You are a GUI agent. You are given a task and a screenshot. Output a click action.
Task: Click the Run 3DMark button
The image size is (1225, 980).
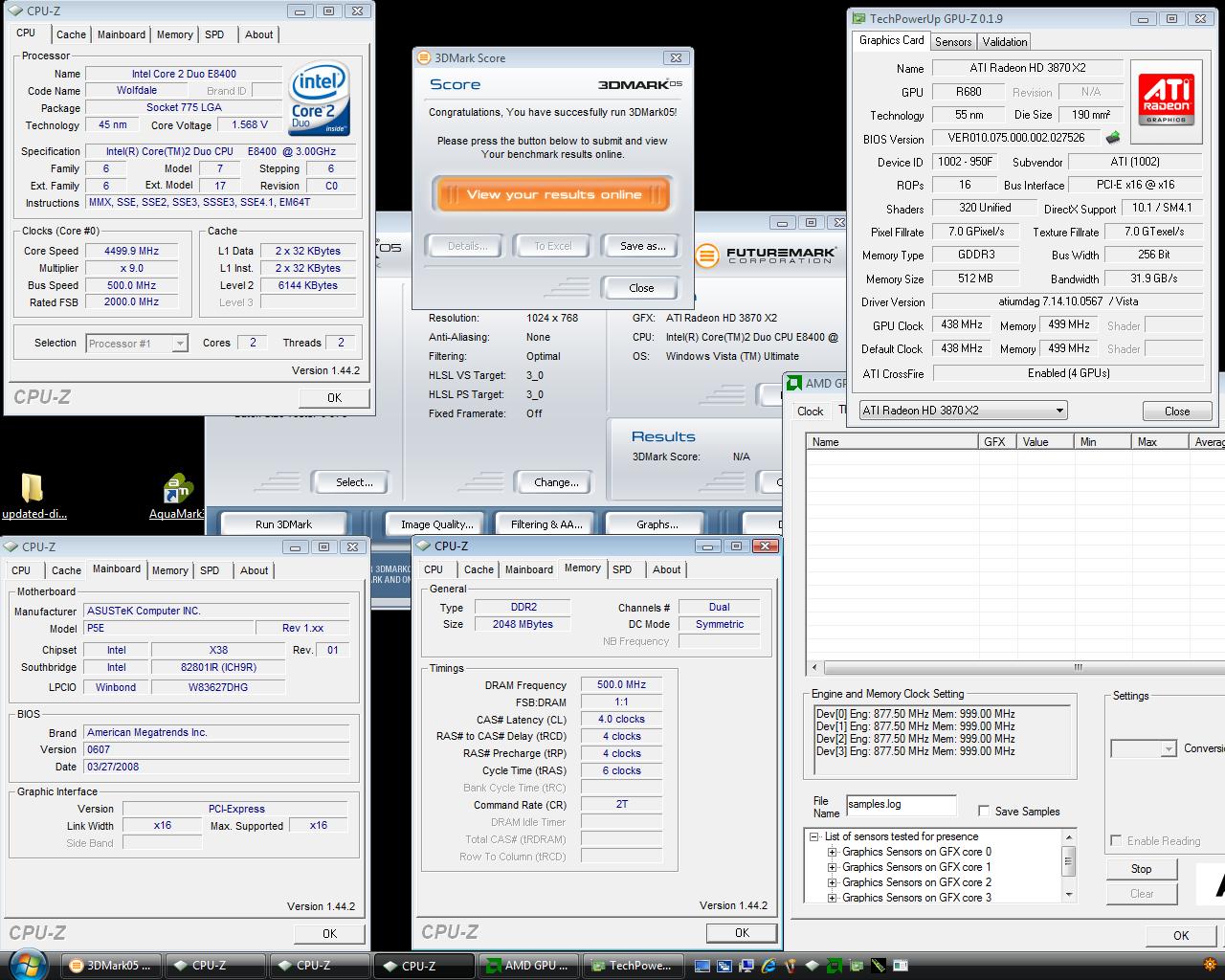coord(283,524)
